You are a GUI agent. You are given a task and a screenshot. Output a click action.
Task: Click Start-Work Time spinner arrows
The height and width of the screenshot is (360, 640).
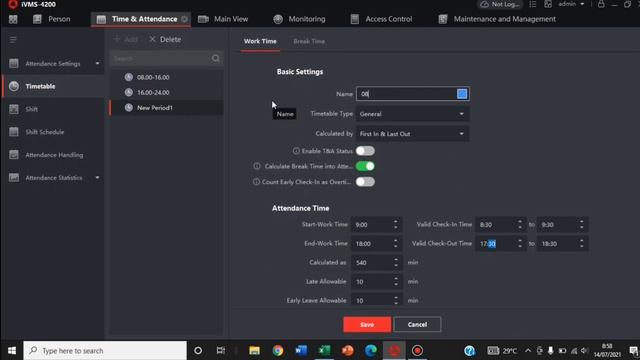(x=396, y=224)
